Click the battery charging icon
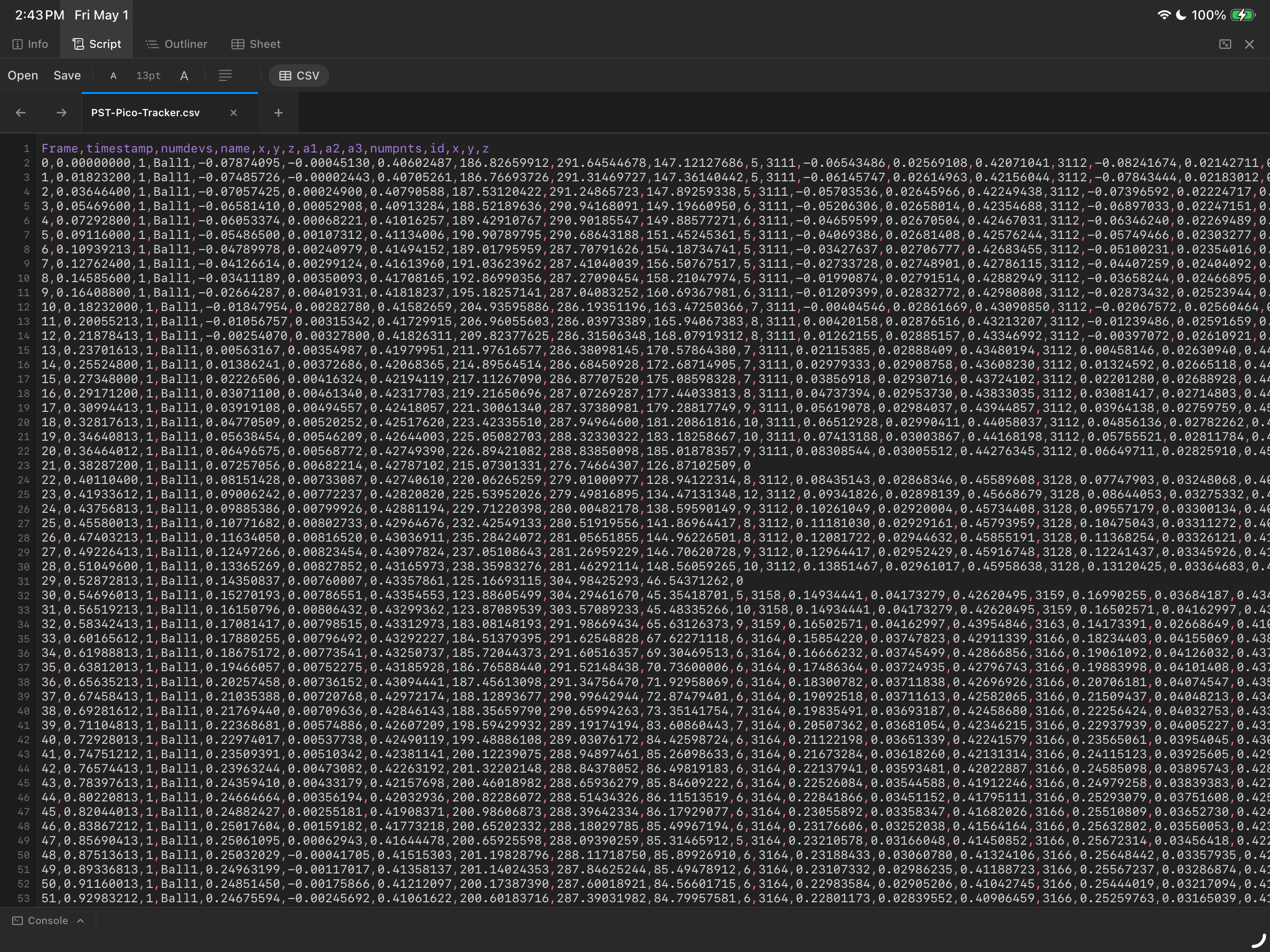This screenshot has width=1270, height=952. (x=1243, y=15)
